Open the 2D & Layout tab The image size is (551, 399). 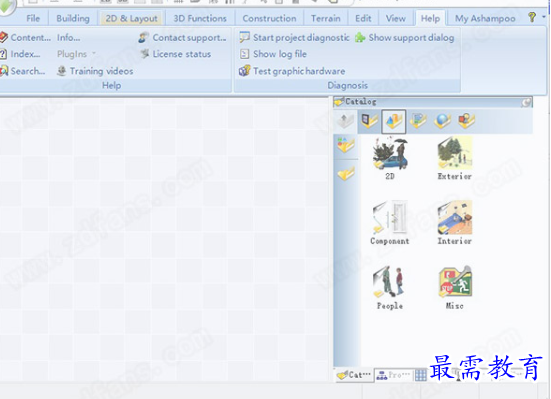(131, 18)
